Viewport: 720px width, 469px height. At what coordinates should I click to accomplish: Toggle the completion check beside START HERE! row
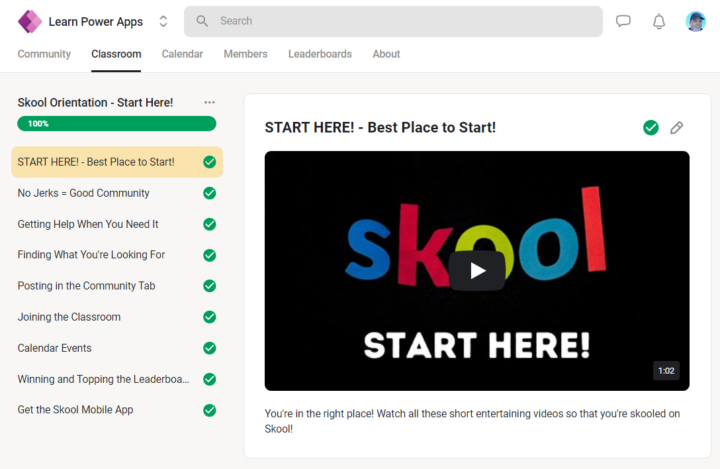pos(209,162)
